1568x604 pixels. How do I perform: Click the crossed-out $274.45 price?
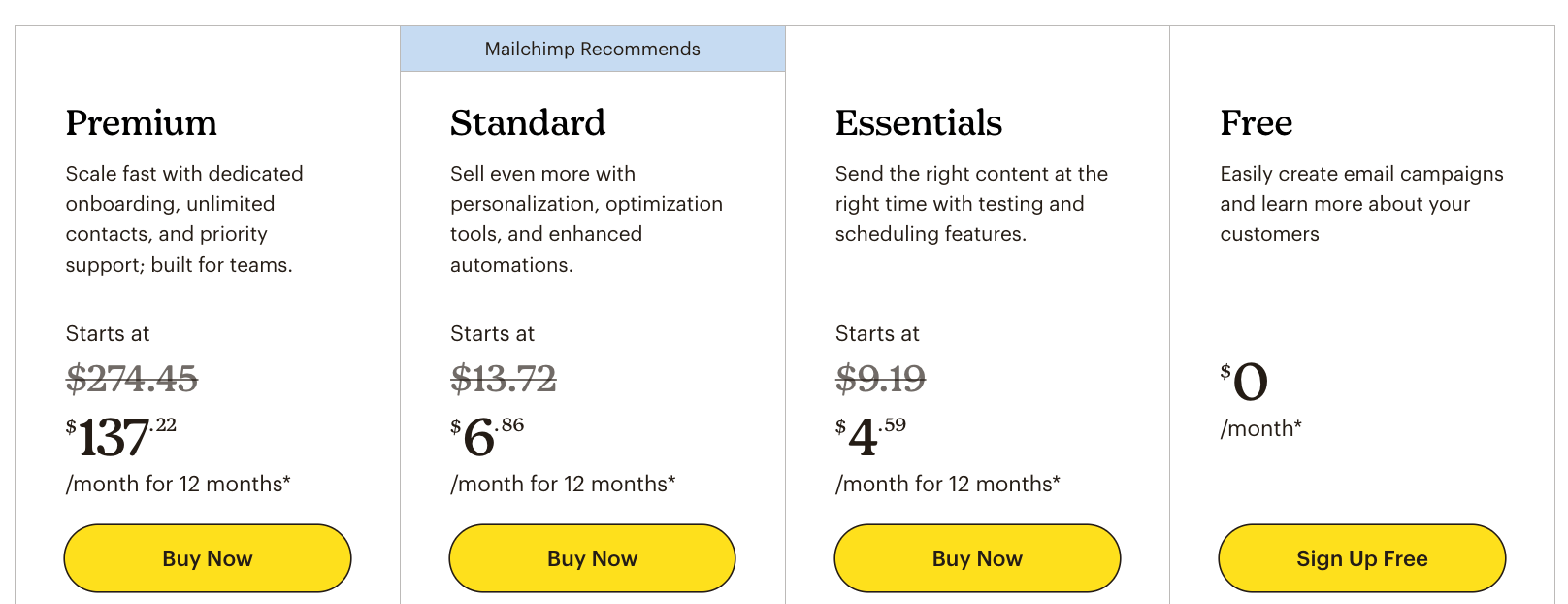[132, 378]
